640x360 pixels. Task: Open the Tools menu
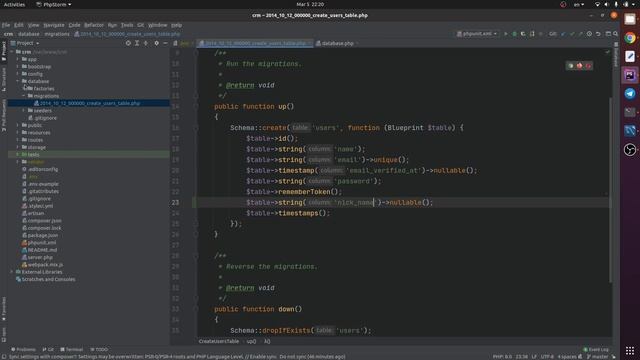coord(127,25)
